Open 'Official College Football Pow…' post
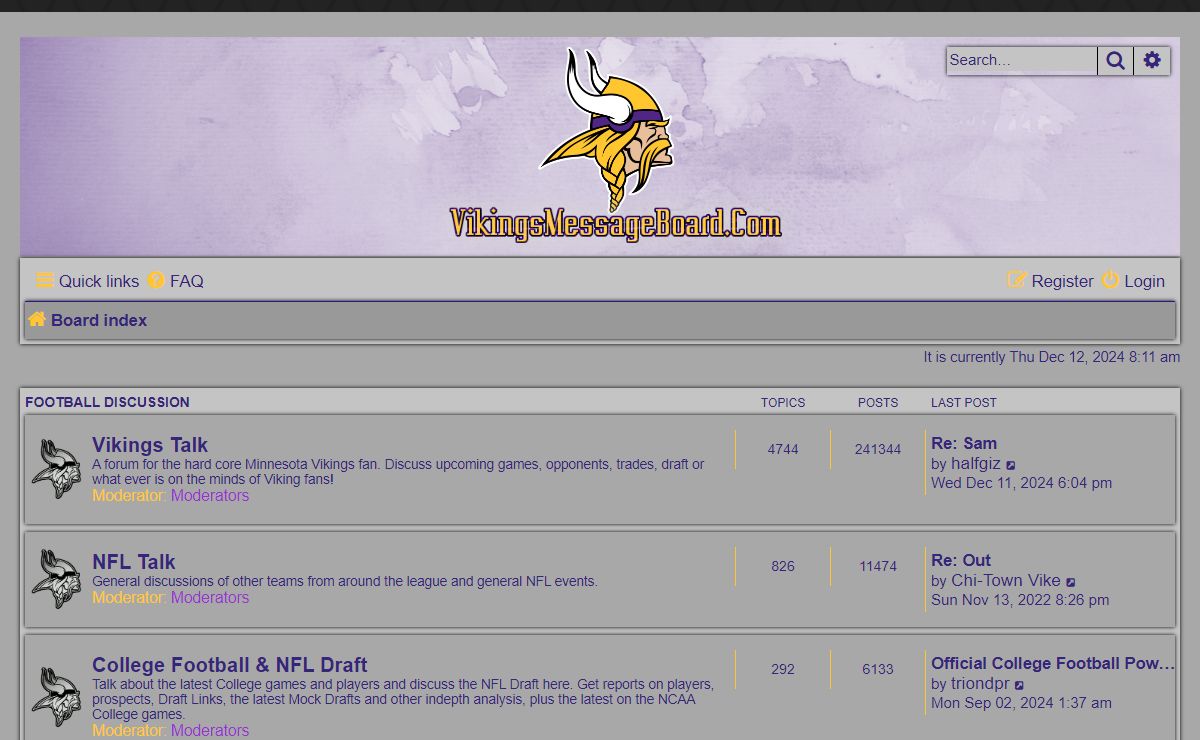This screenshot has height=740, width=1200. pyautogui.click(x=1053, y=663)
